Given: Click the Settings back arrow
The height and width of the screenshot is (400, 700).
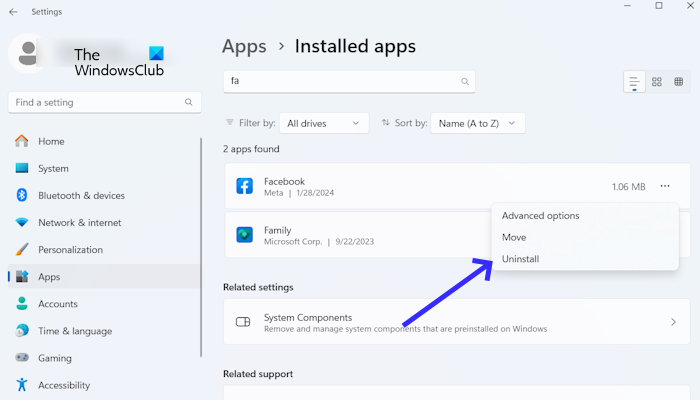Looking at the screenshot, I should (12, 12).
